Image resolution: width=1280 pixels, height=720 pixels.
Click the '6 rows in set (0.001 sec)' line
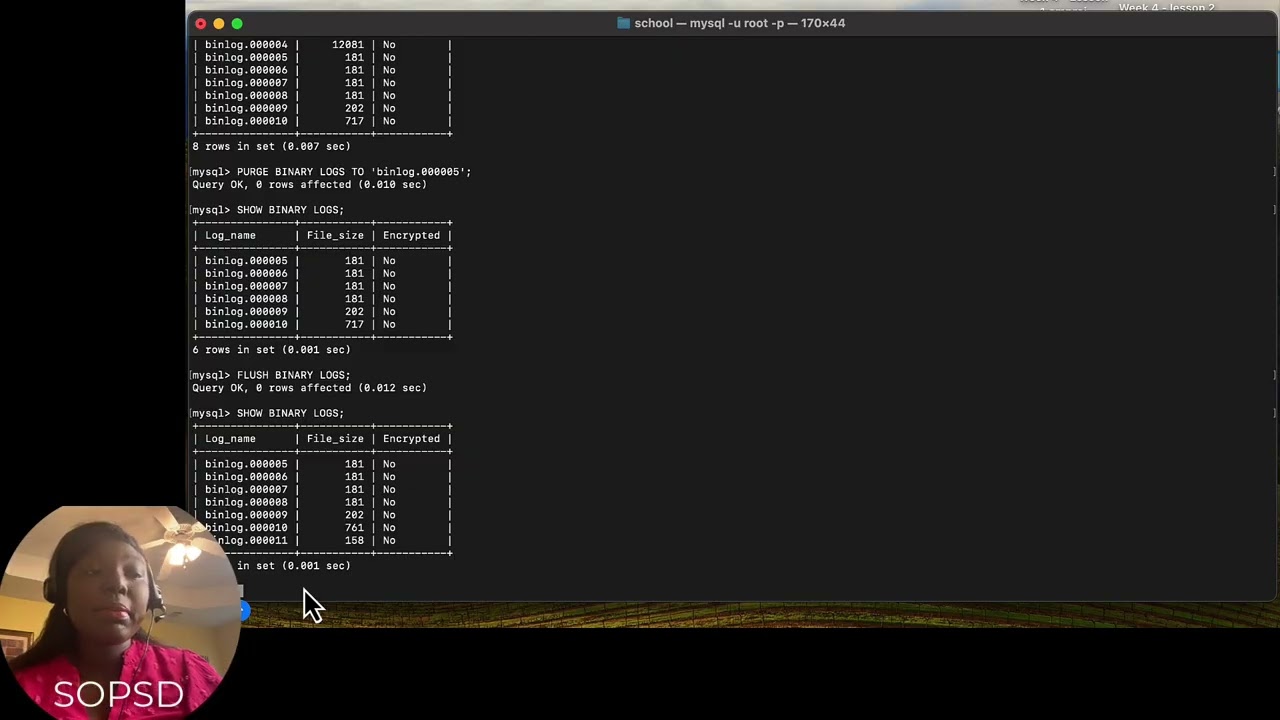[271, 350]
